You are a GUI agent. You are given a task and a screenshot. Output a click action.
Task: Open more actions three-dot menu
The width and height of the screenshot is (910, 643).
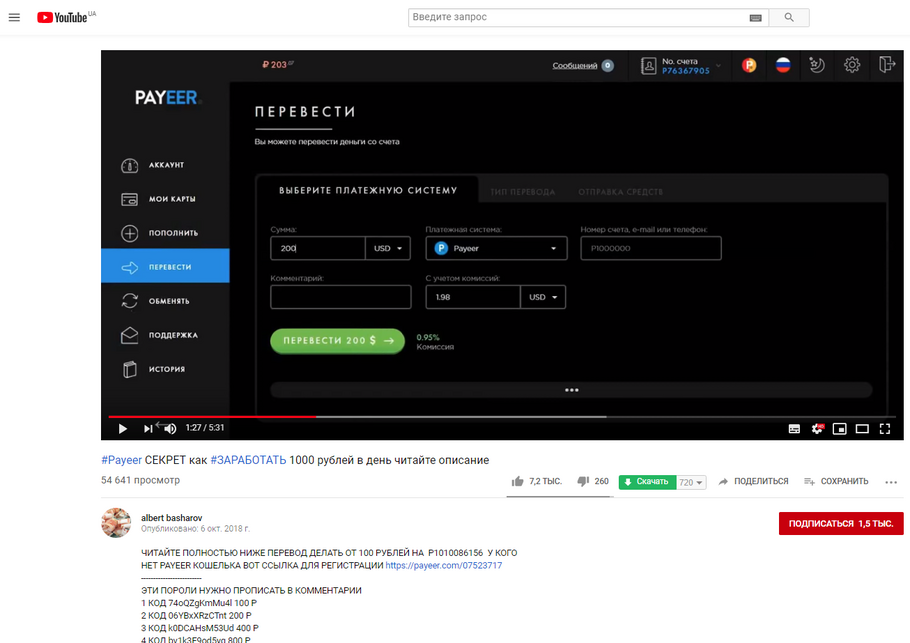[891, 482]
